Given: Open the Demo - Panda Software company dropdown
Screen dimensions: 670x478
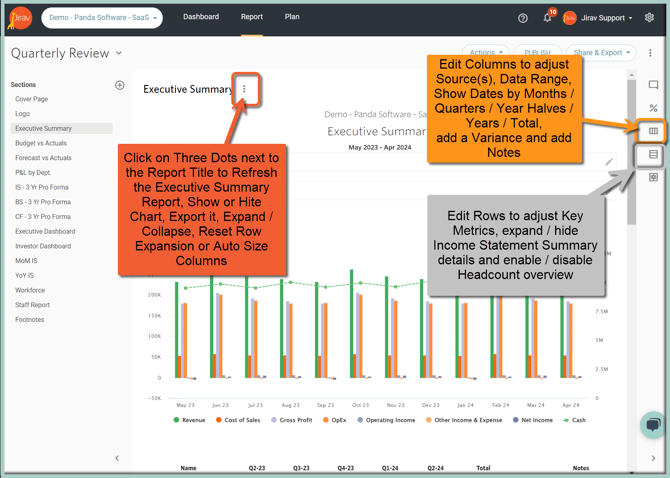Looking at the screenshot, I should tap(103, 18).
